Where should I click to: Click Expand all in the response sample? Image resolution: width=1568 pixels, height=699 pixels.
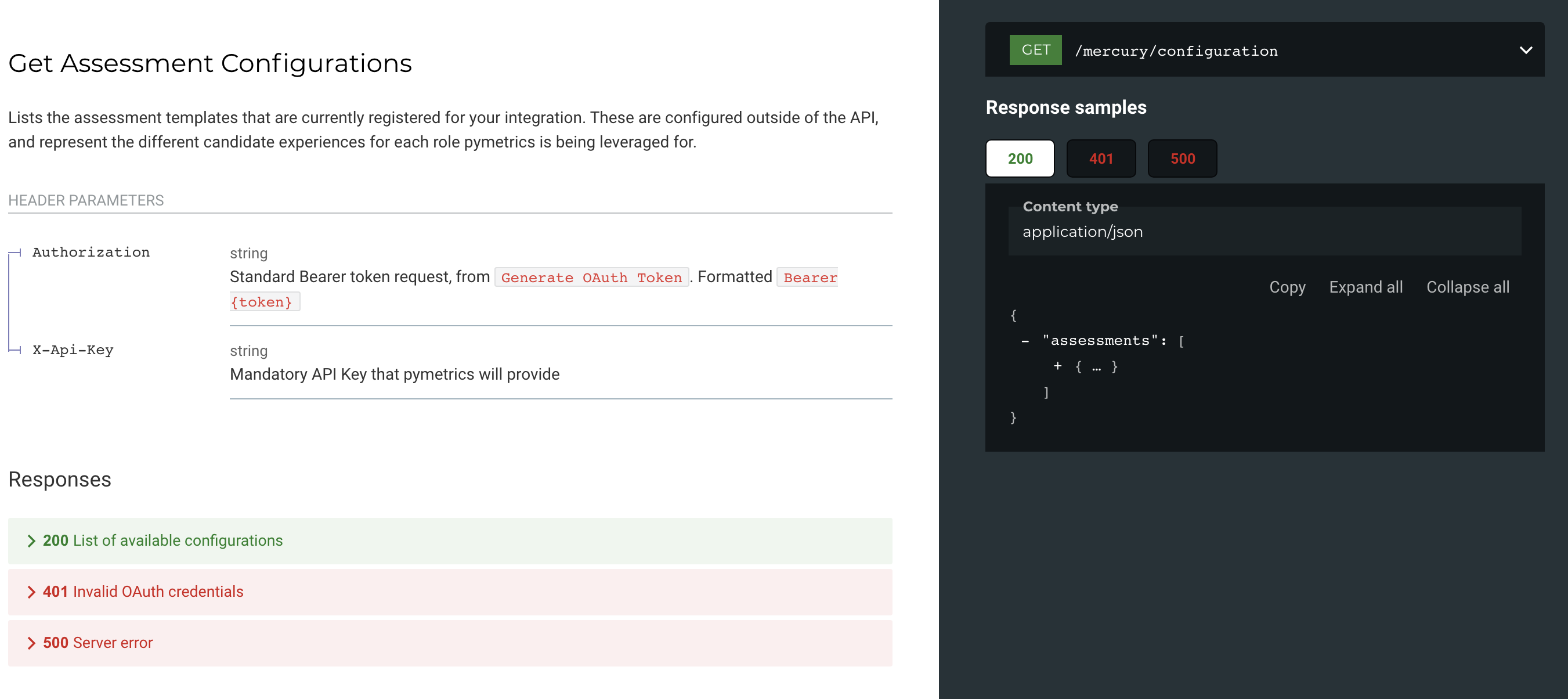(x=1366, y=287)
